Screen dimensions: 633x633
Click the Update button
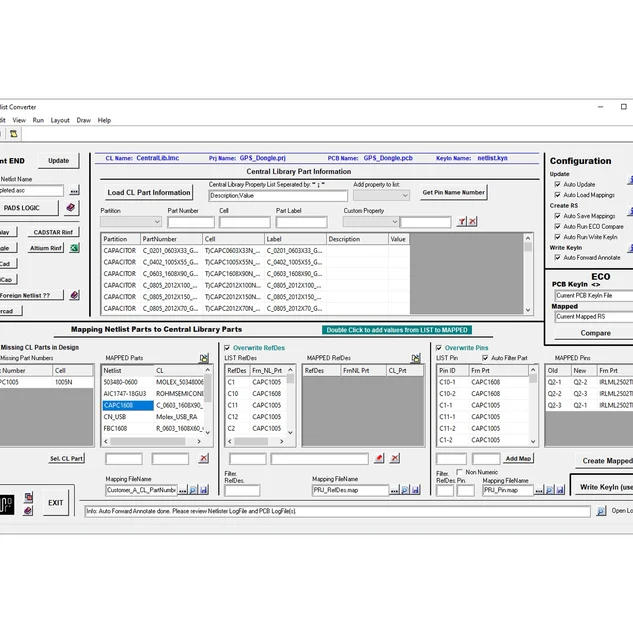point(59,160)
